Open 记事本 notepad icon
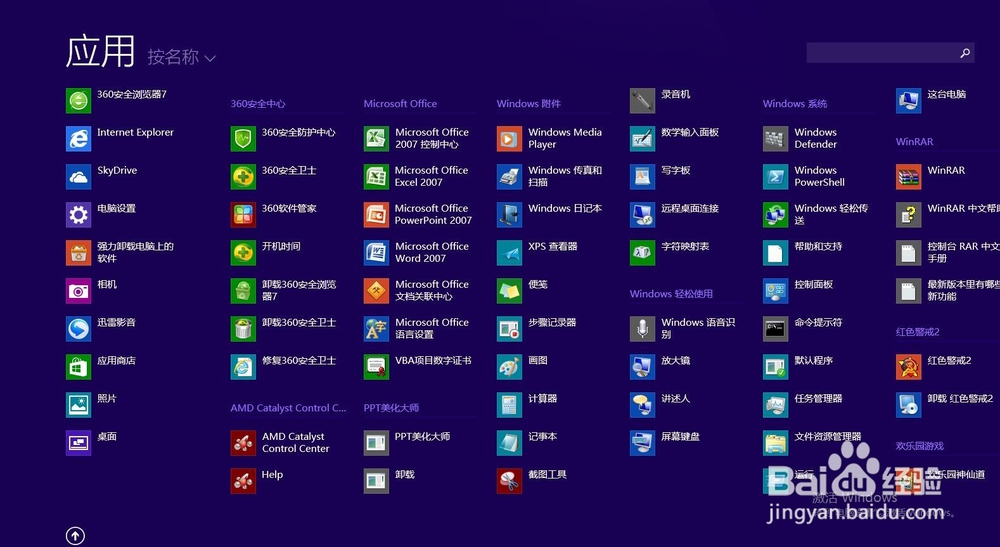The image size is (1000, 547). 510,442
